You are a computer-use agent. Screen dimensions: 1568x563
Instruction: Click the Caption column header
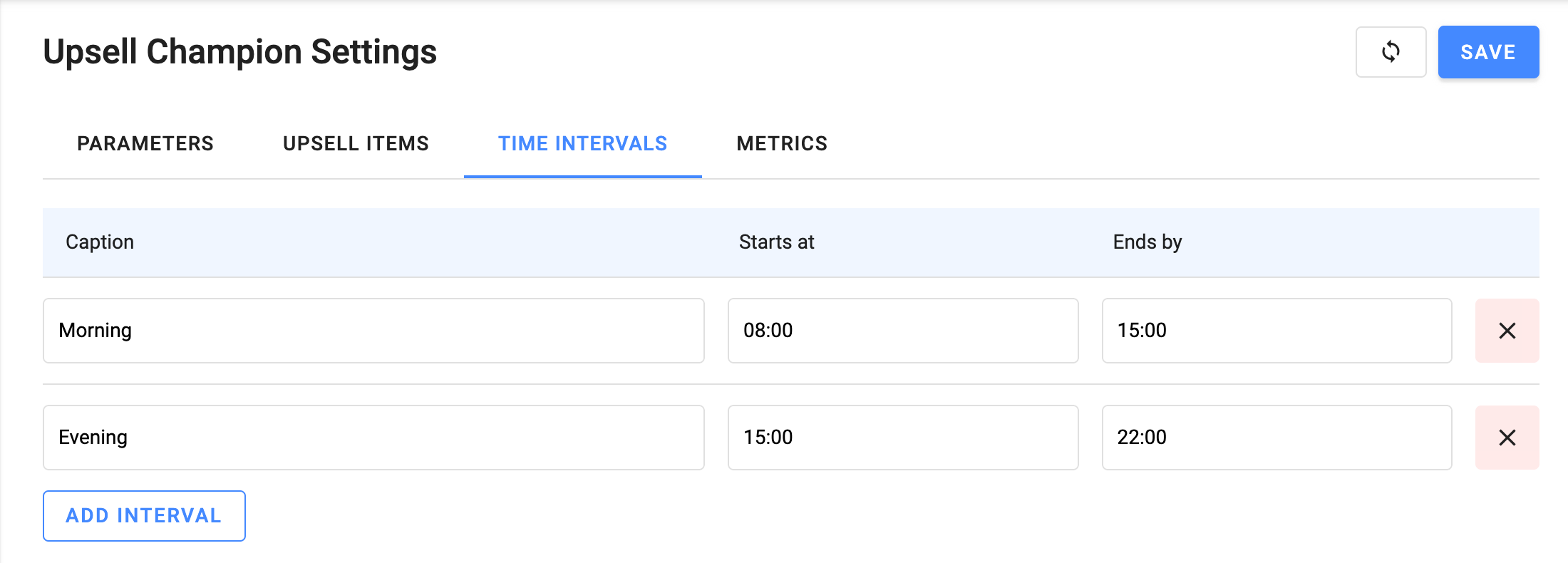(x=100, y=242)
